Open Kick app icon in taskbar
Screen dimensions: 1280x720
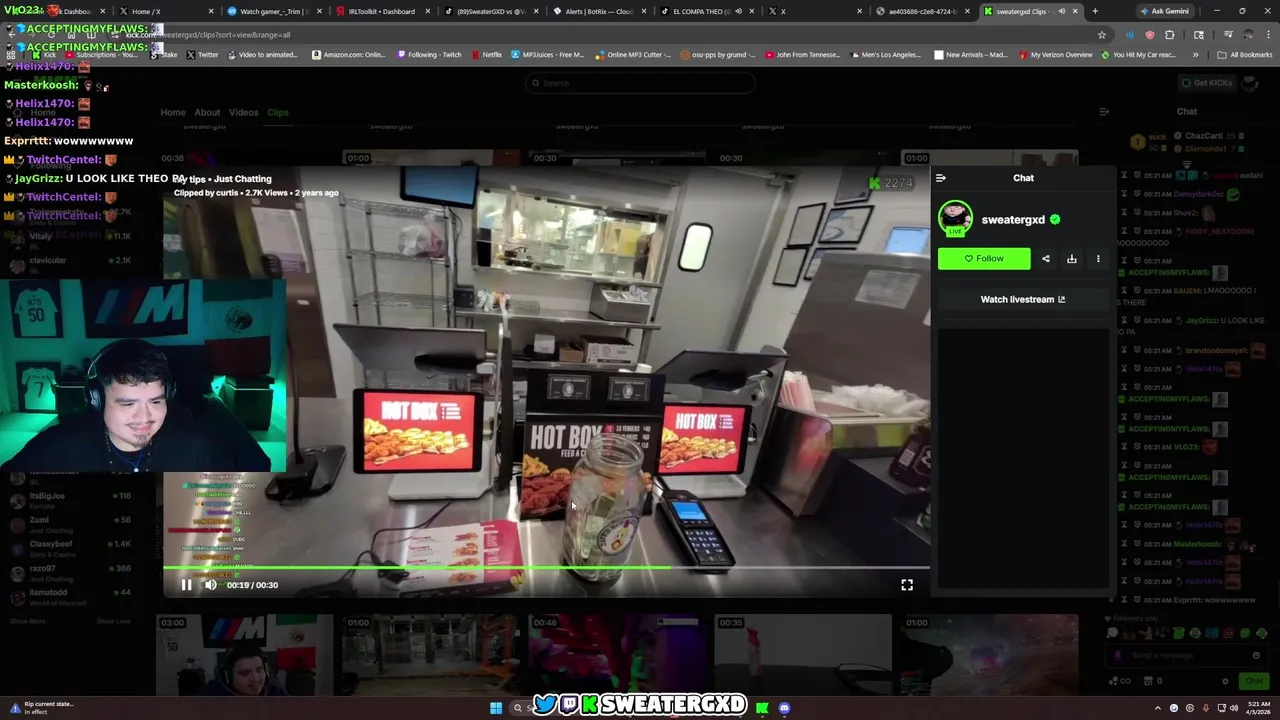pyautogui.click(x=762, y=708)
